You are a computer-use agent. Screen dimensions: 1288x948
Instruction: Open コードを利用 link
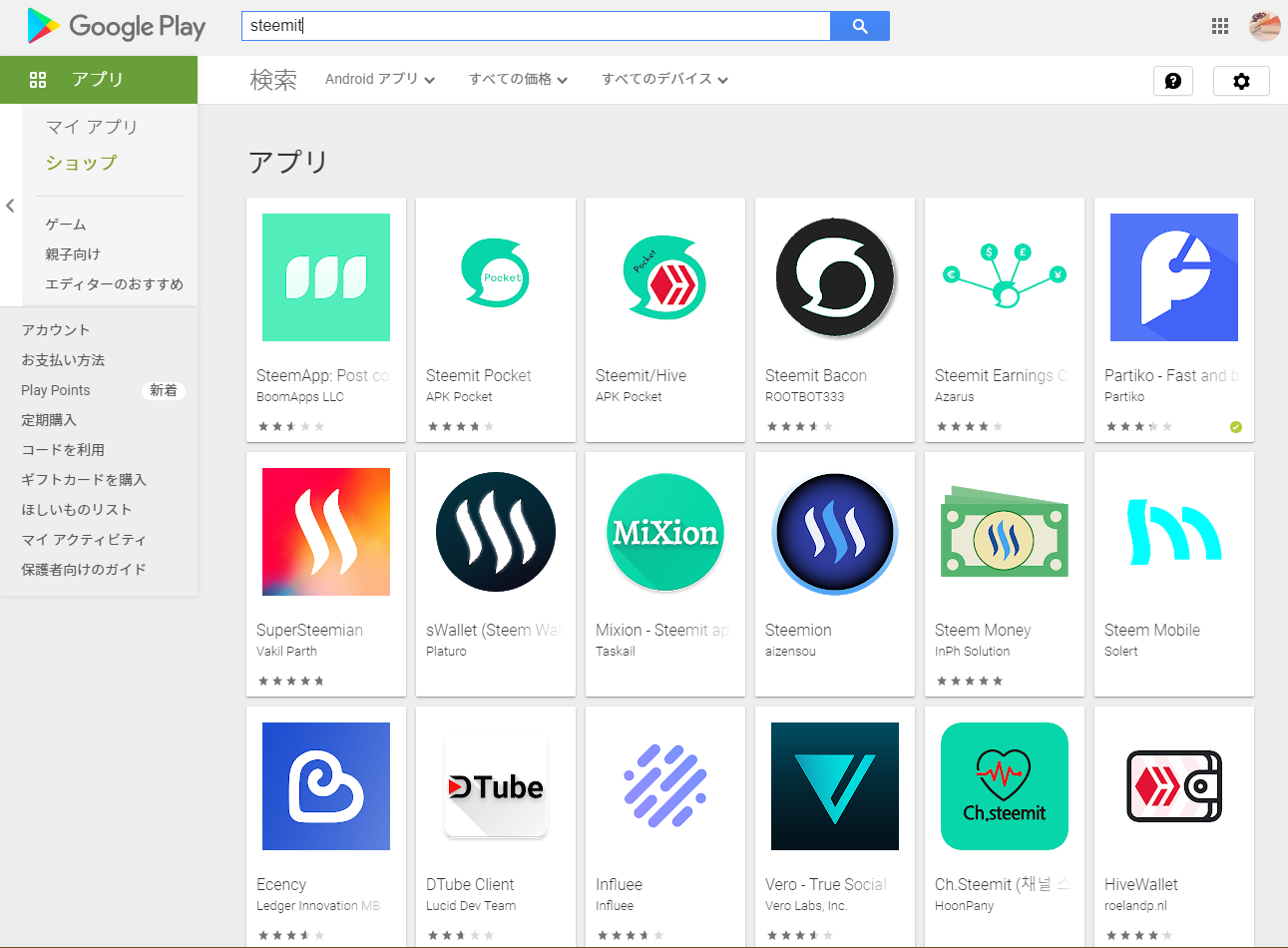pyautogui.click(x=63, y=450)
